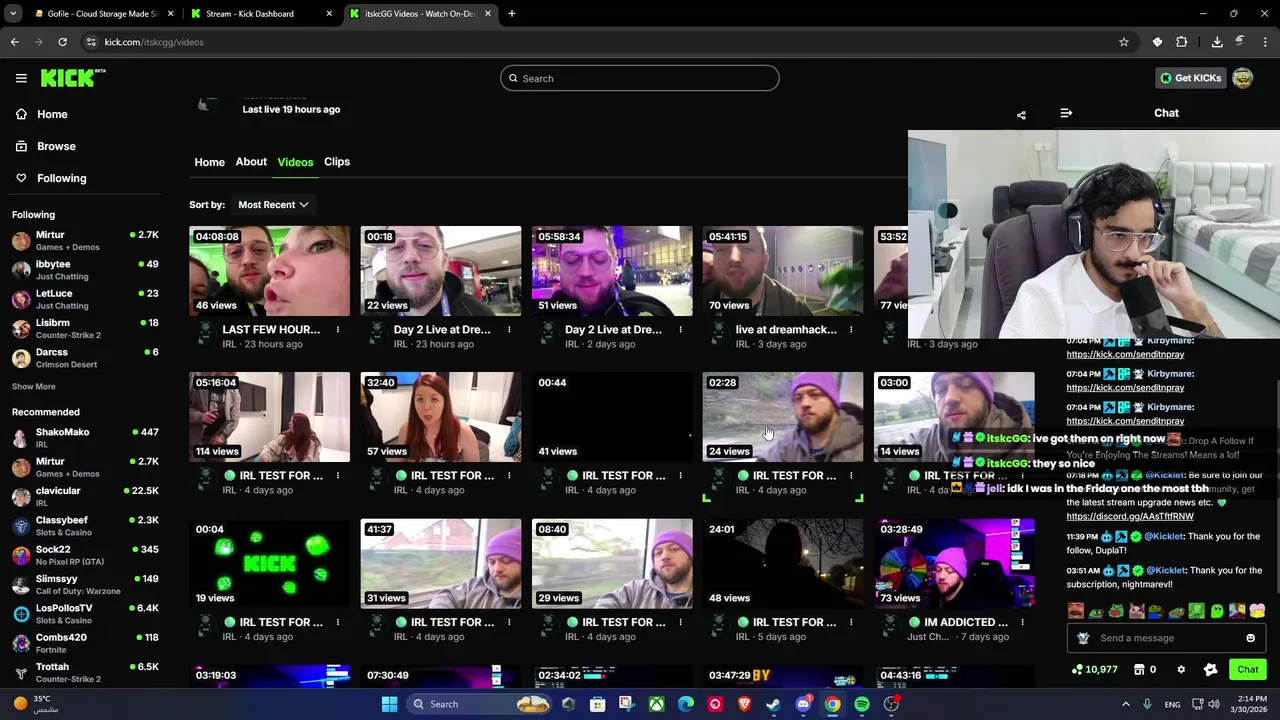The image size is (1280, 720).
Task: Open options menu for LAST FEW HOUR video
Action: click(338, 330)
